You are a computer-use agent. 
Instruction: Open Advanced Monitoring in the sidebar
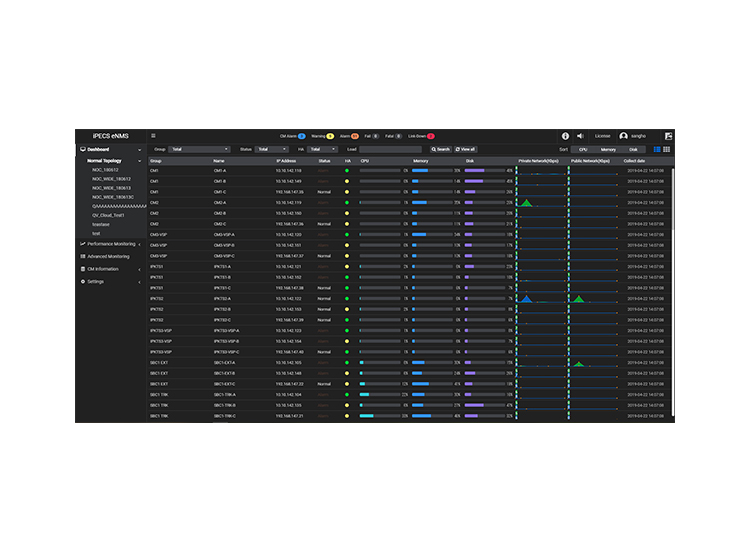108,256
